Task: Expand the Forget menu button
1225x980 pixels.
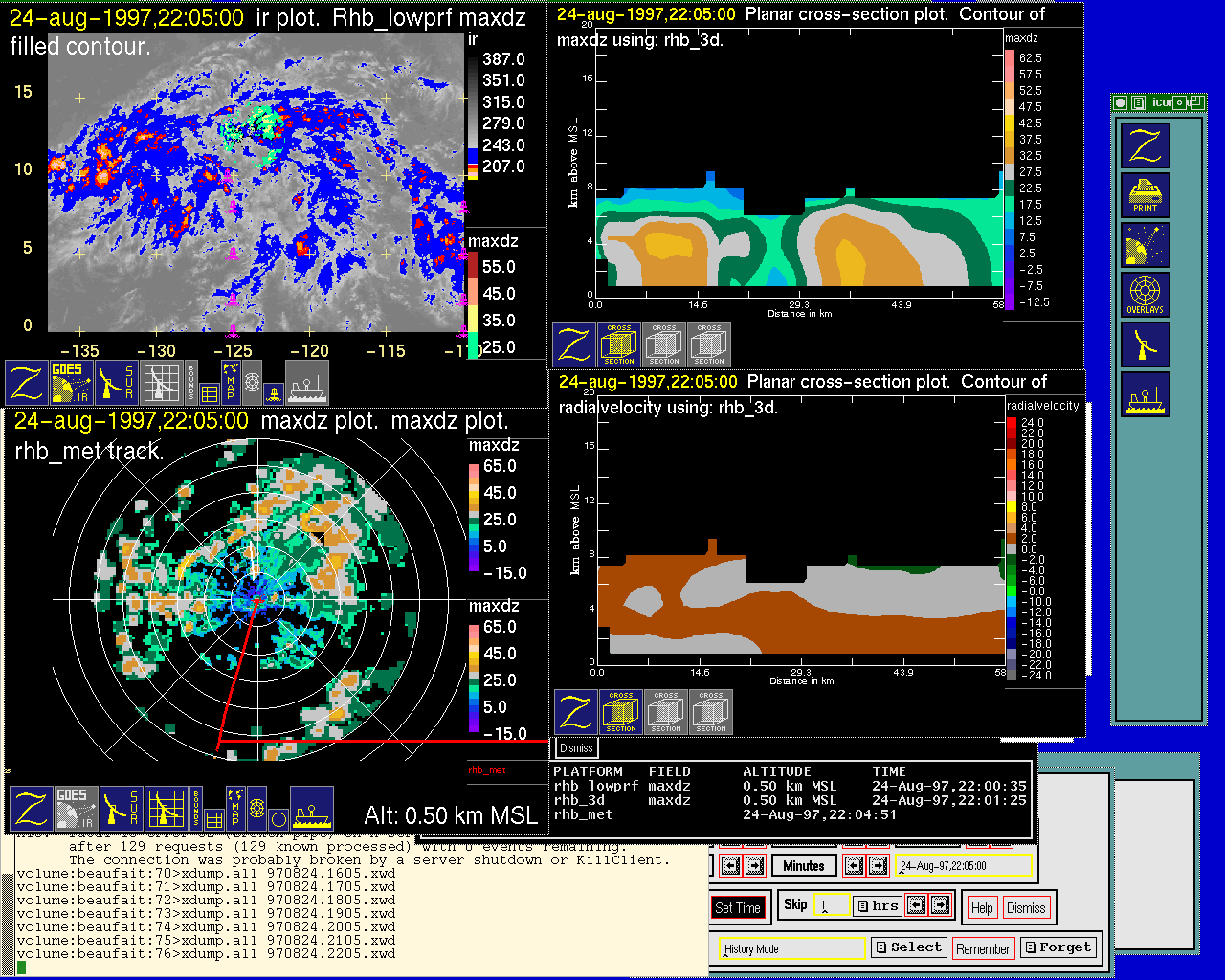Action: [x=1057, y=947]
